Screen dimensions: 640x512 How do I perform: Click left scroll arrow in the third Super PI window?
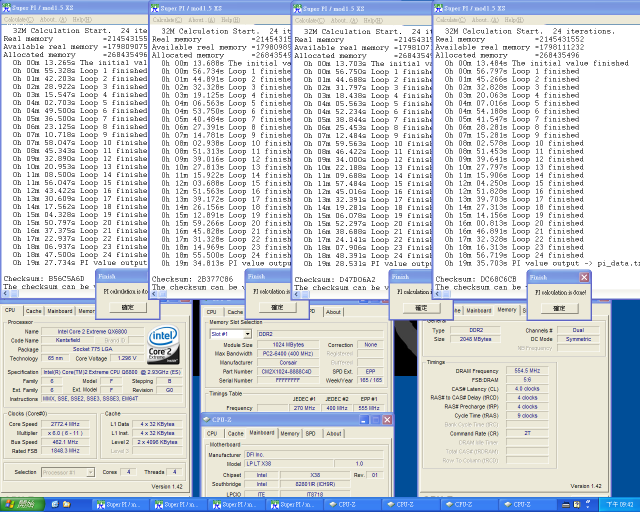[298, 294]
